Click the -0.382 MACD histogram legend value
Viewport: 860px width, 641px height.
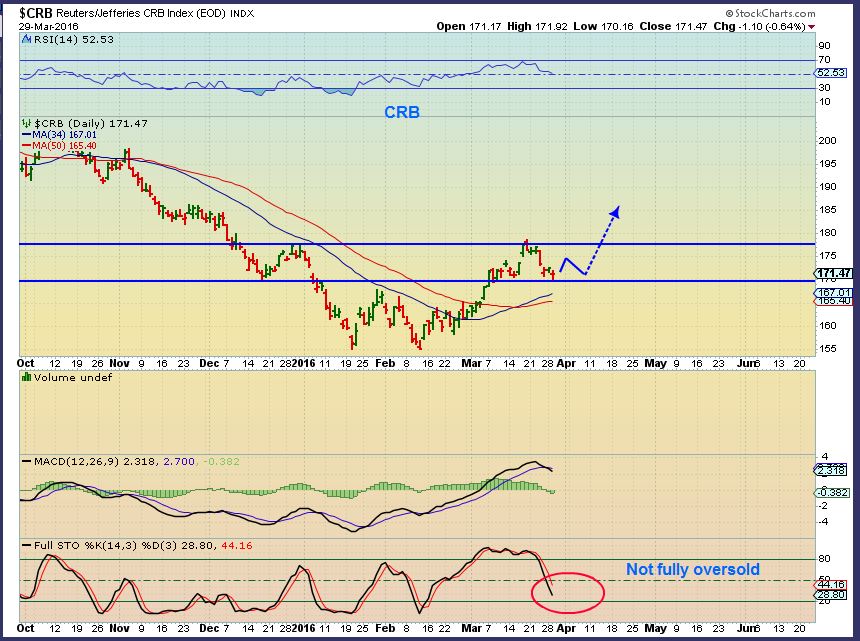pyautogui.click(x=221, y=461)
